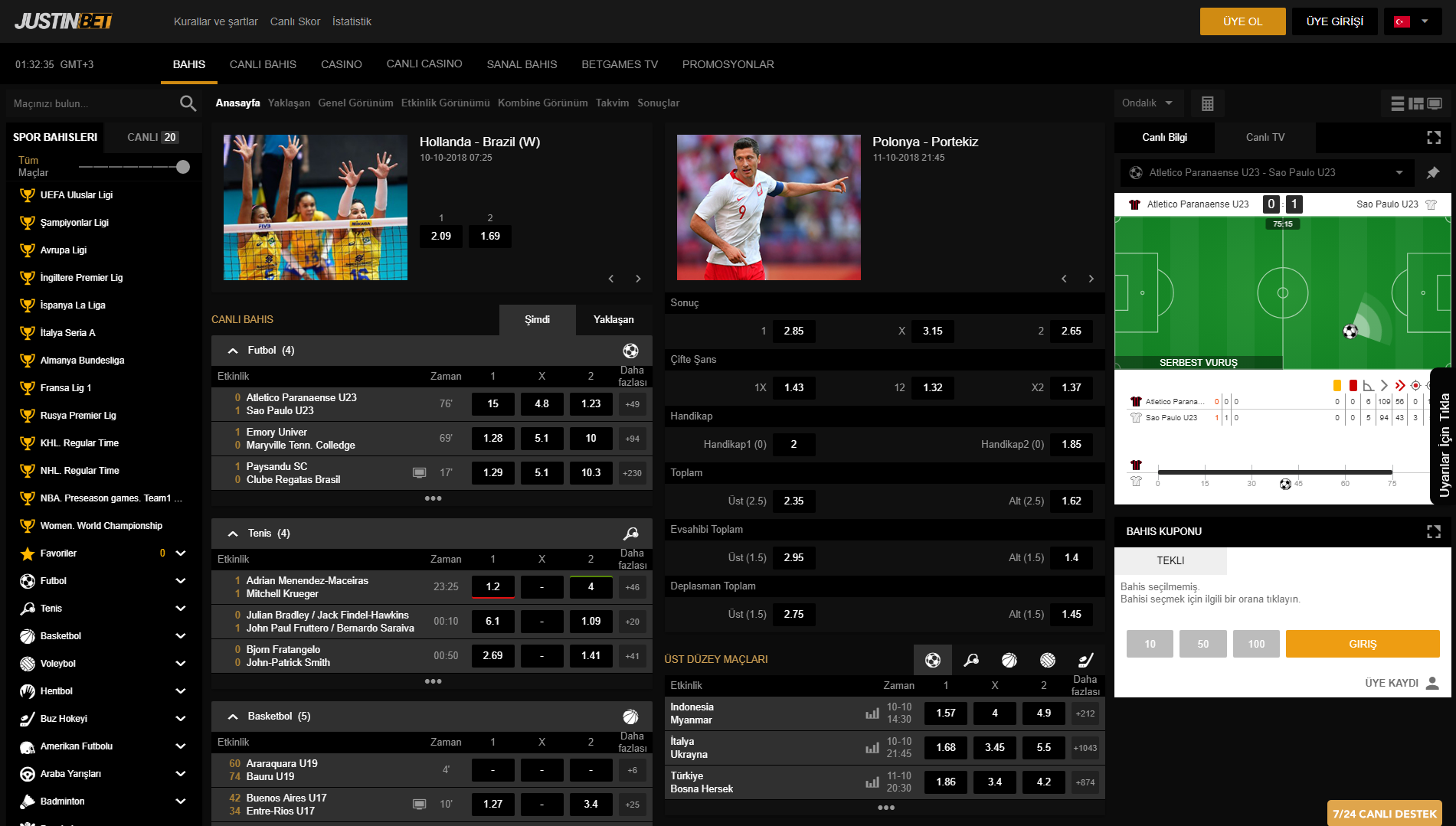Screen dimensions: 1456x826
Task: Click the ÜYE OL button
Action: pos(1242,21)
